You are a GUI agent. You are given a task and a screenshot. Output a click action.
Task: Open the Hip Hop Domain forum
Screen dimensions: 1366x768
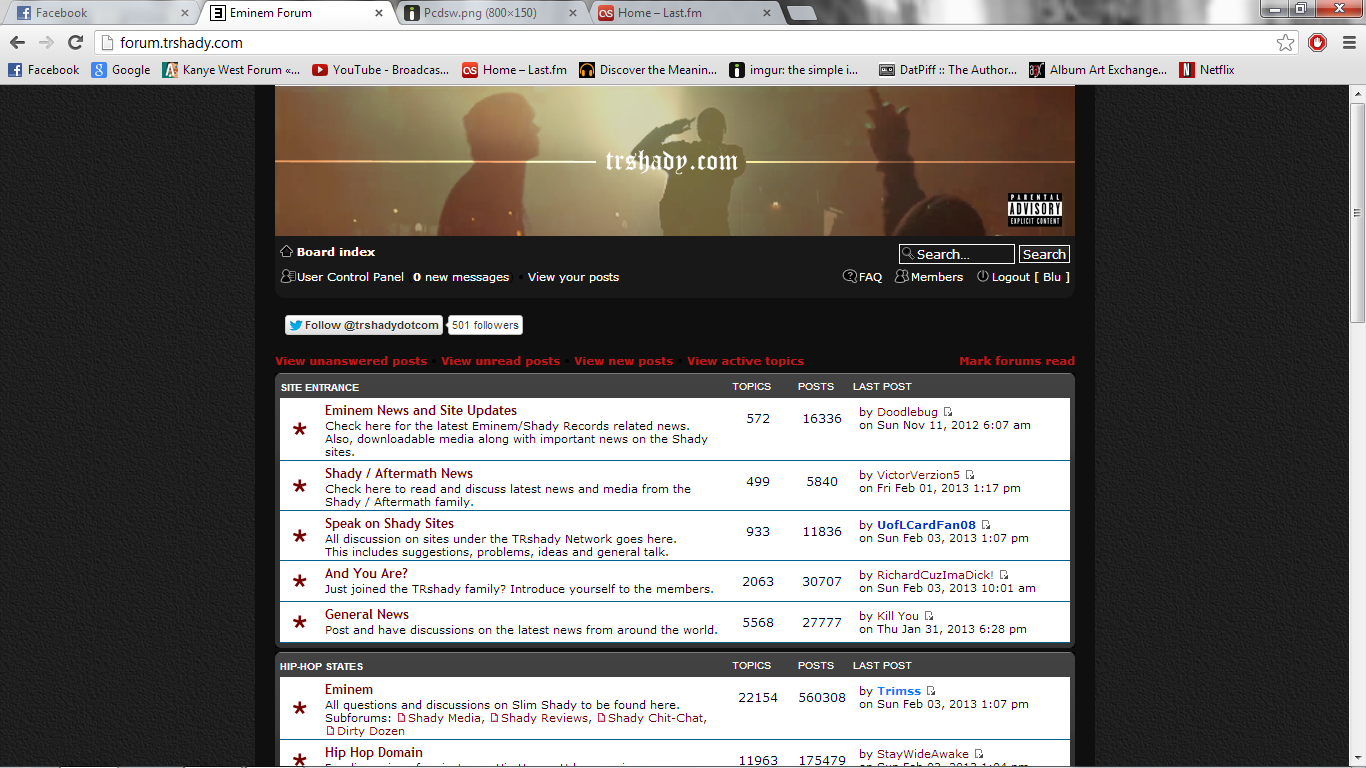click(374, 752)
